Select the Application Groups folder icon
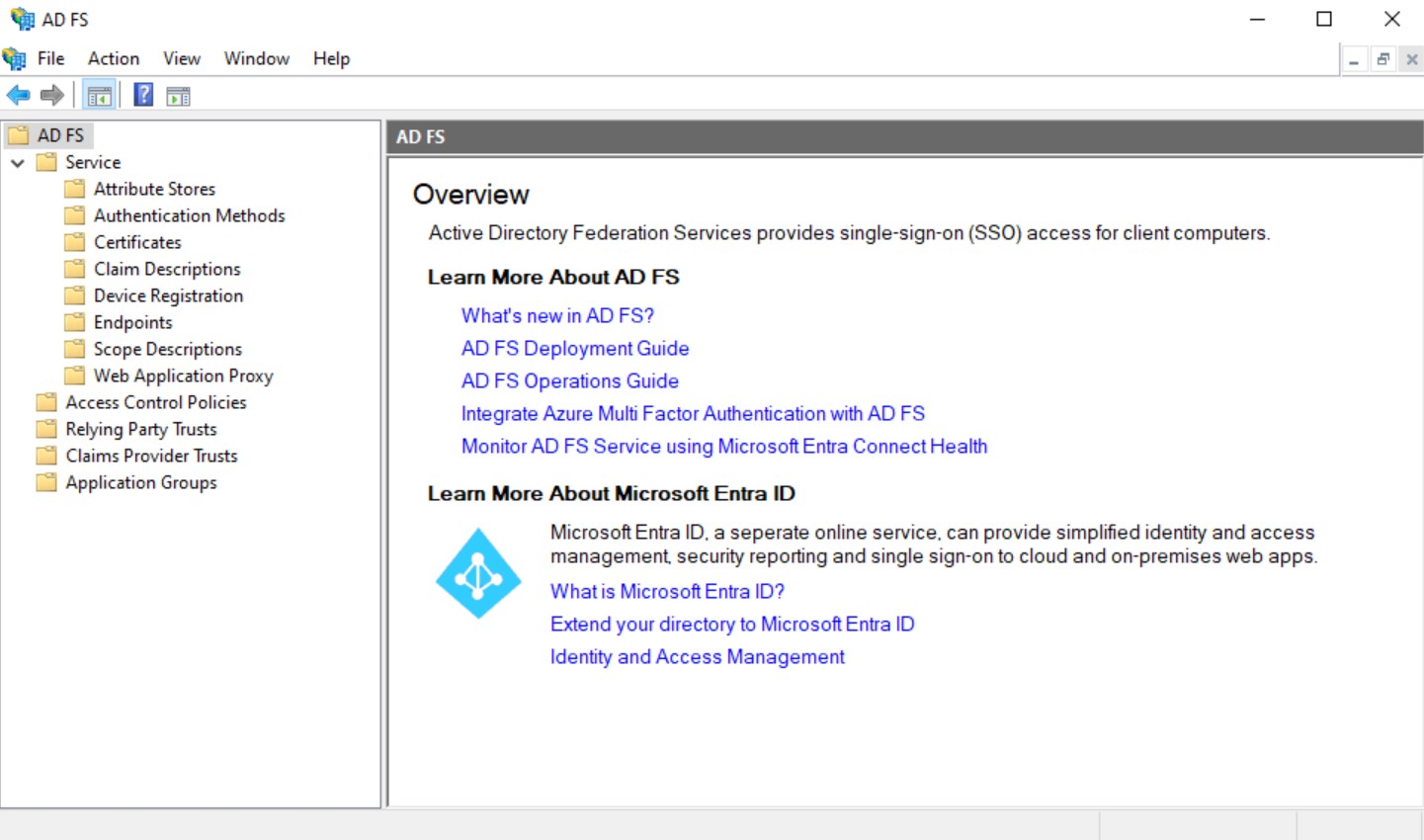 click(x=46, y=482)
